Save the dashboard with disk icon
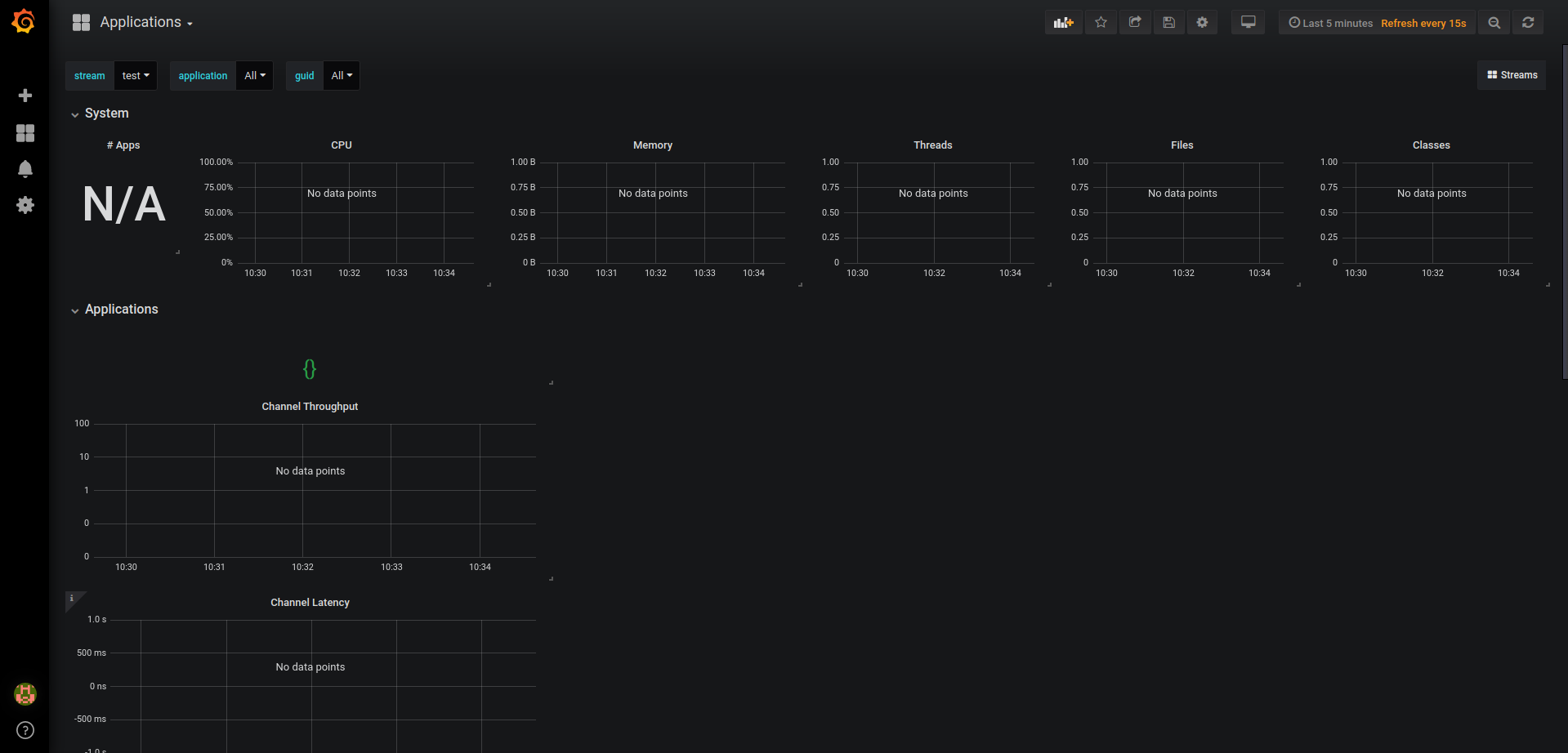The width and height of the screenshot is (1568, 753). coord(1168,22)
